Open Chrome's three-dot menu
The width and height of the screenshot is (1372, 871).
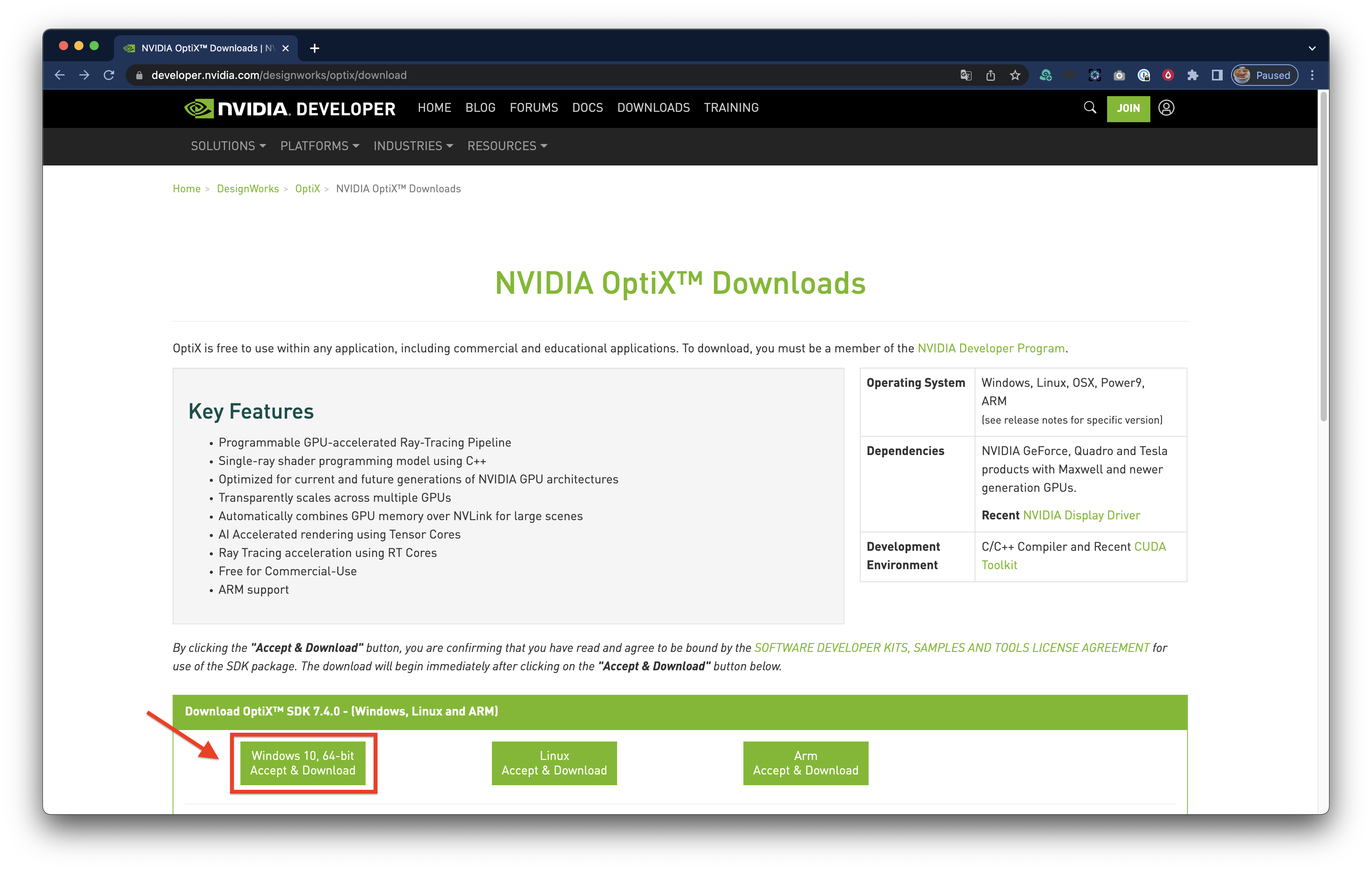(1312, 75)
